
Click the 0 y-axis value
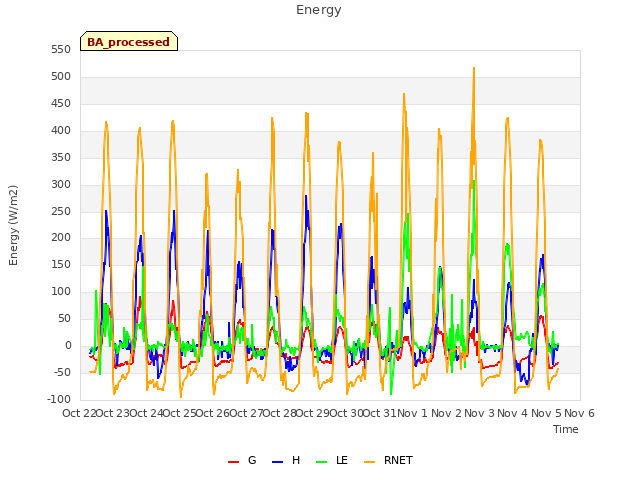click(68, 346)
